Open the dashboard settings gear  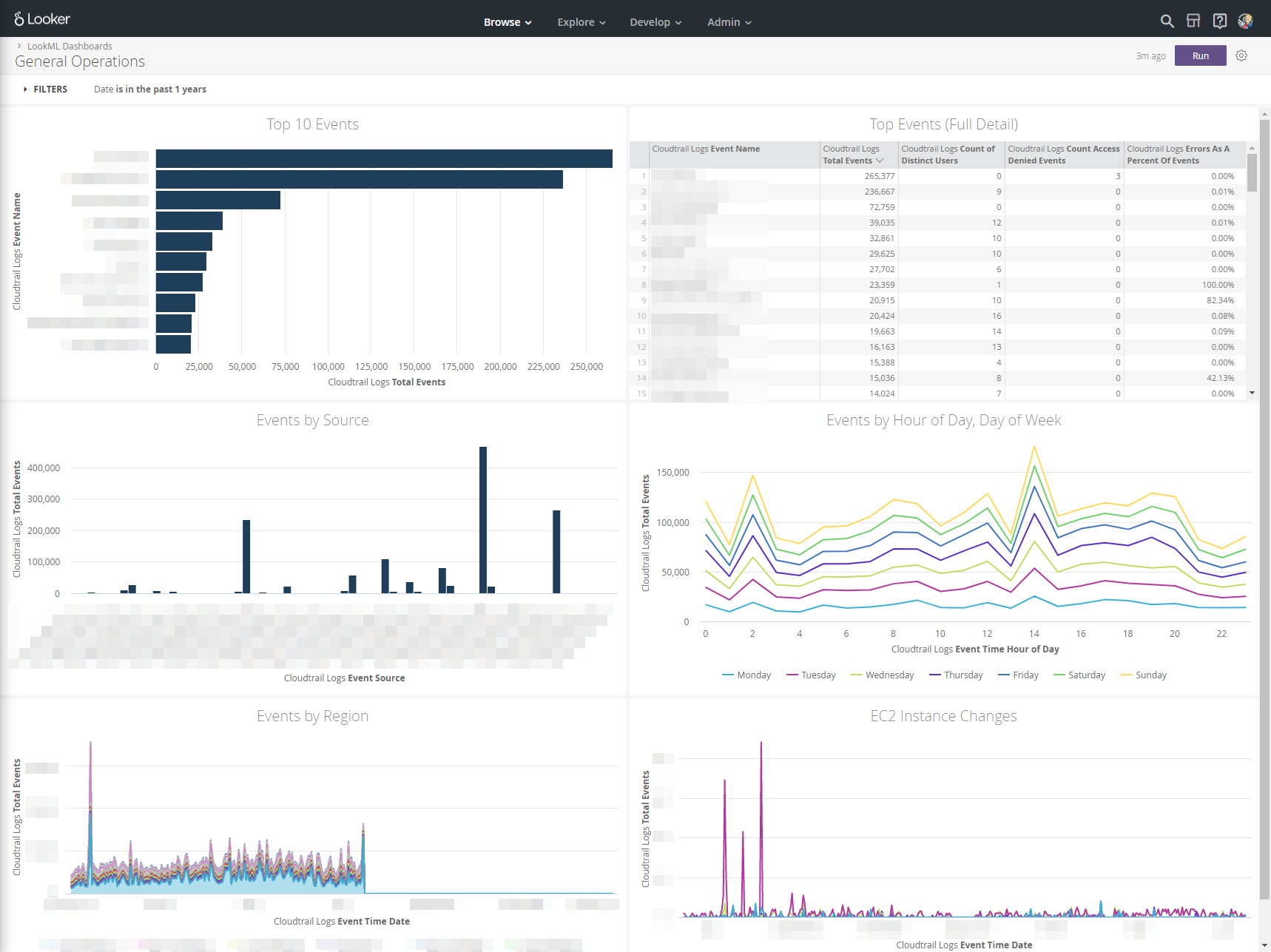[x=1241, y=55]
